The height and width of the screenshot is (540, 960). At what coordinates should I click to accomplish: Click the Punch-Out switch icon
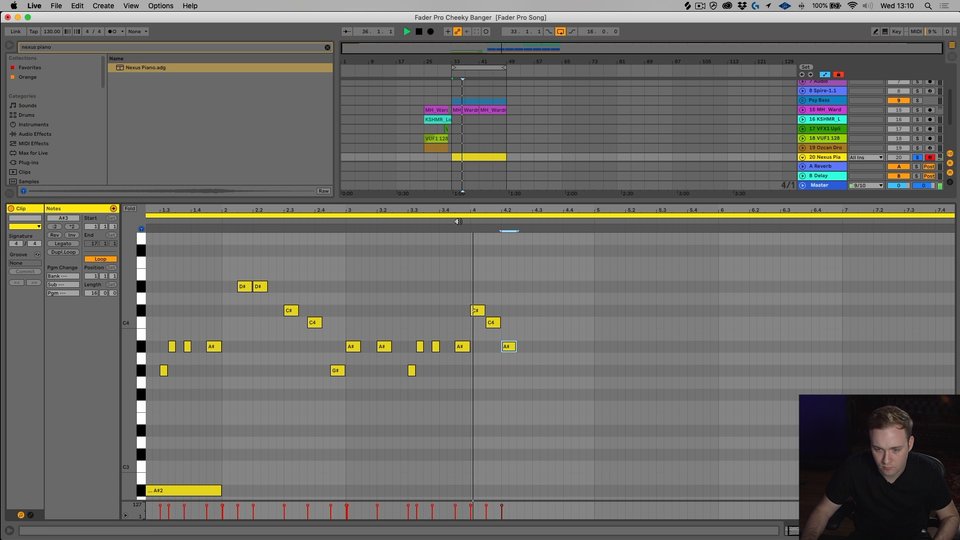pyautogui.click(x=572, y=31)
